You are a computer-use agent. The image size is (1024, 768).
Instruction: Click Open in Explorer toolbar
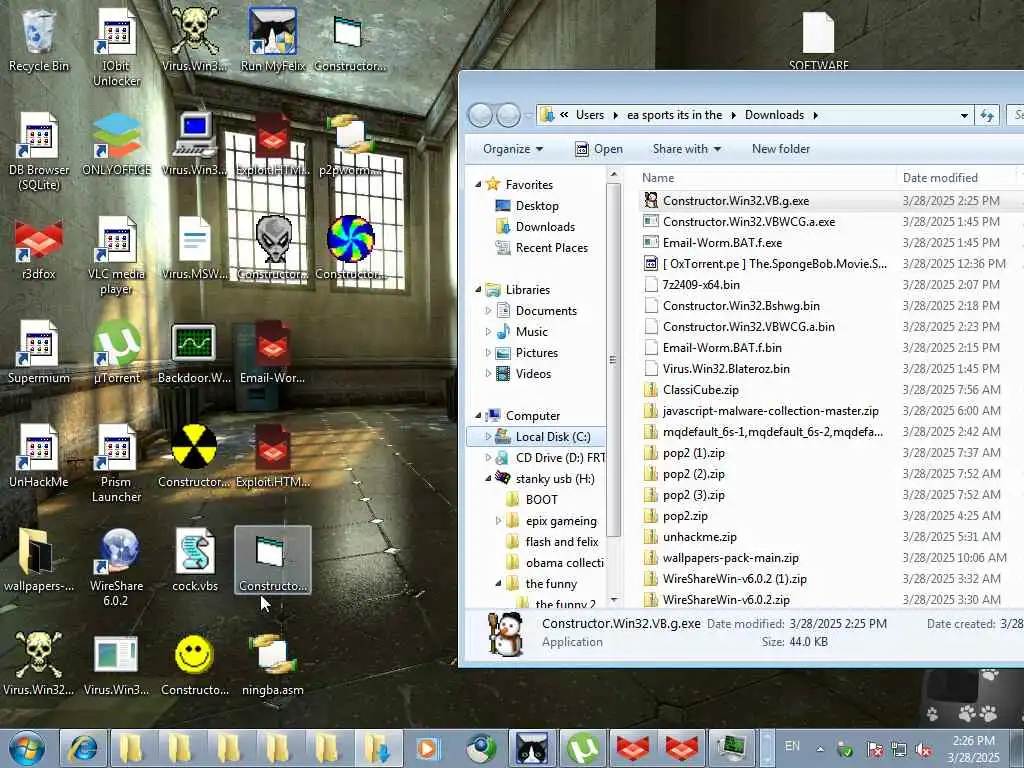pos(599,149)
